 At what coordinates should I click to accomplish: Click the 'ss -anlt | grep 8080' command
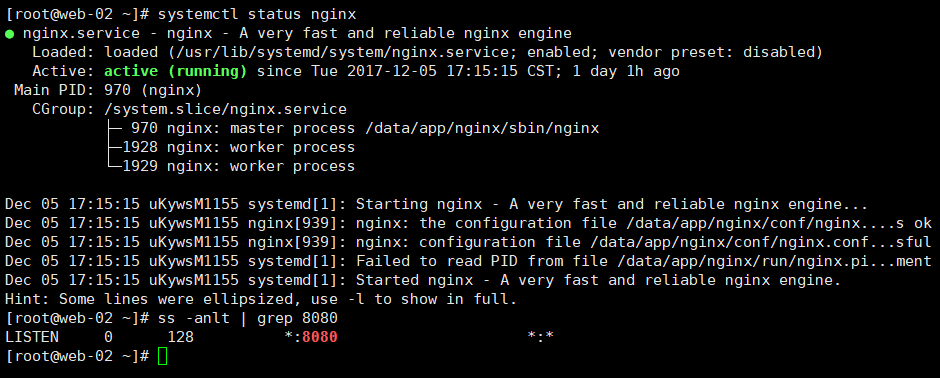248,318
